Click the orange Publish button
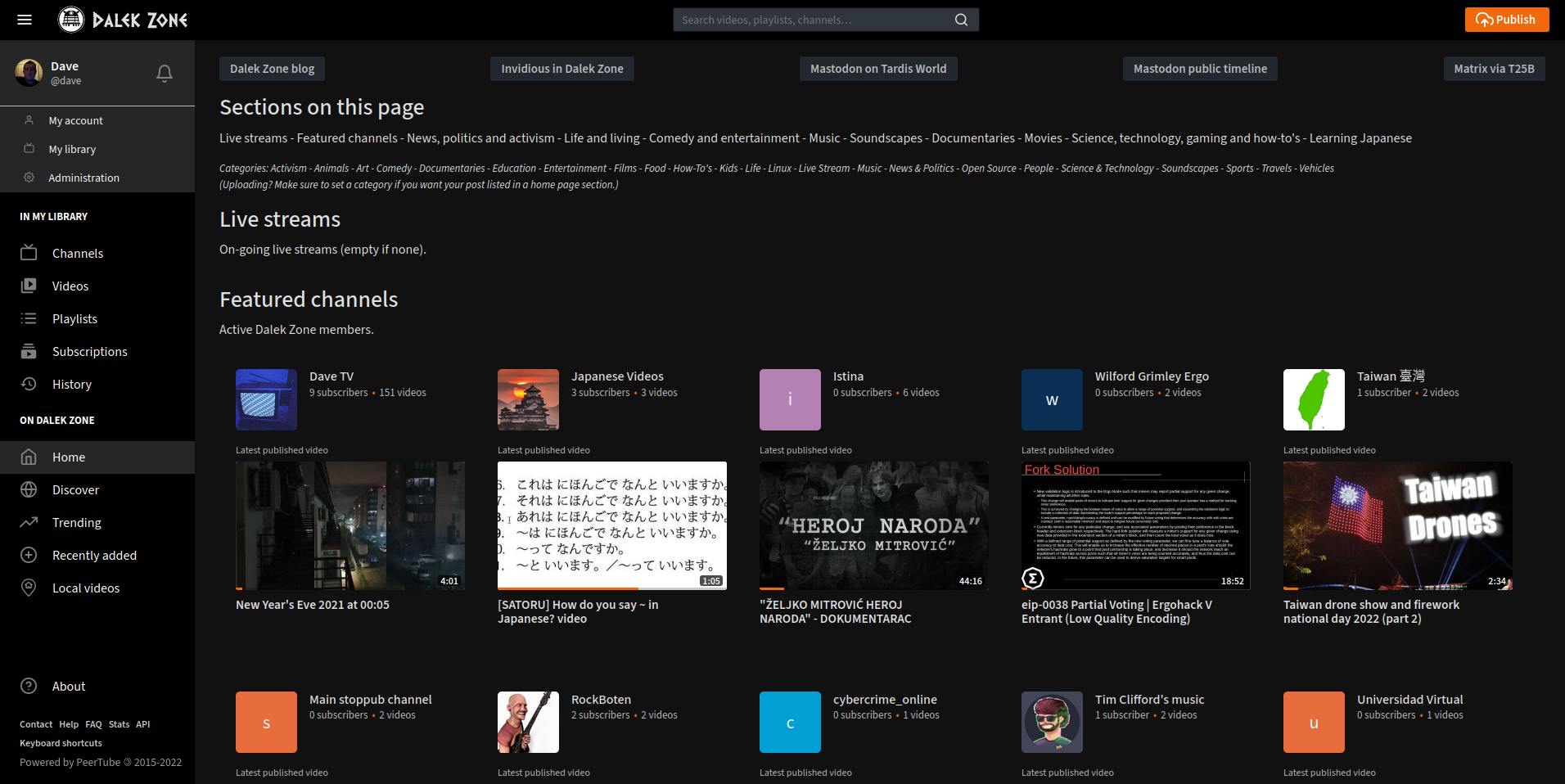The image size is (1565, 784). coord(1506,19)
